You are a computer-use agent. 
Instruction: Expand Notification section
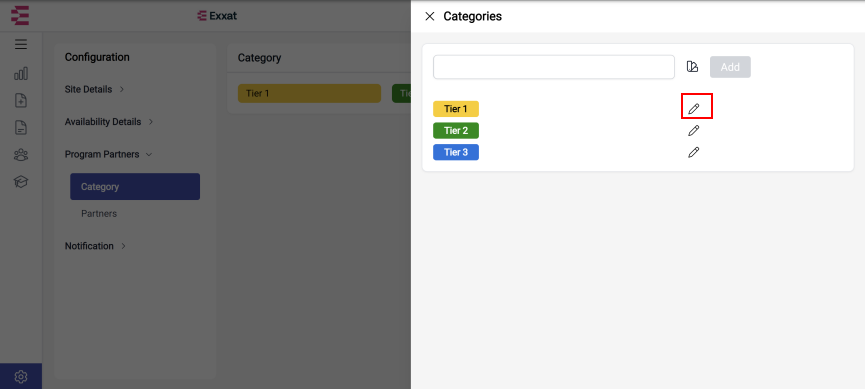96,246
